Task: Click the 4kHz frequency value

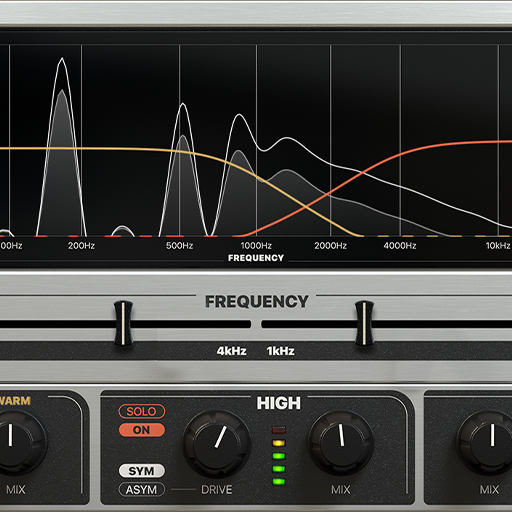Action: point(231,351)
